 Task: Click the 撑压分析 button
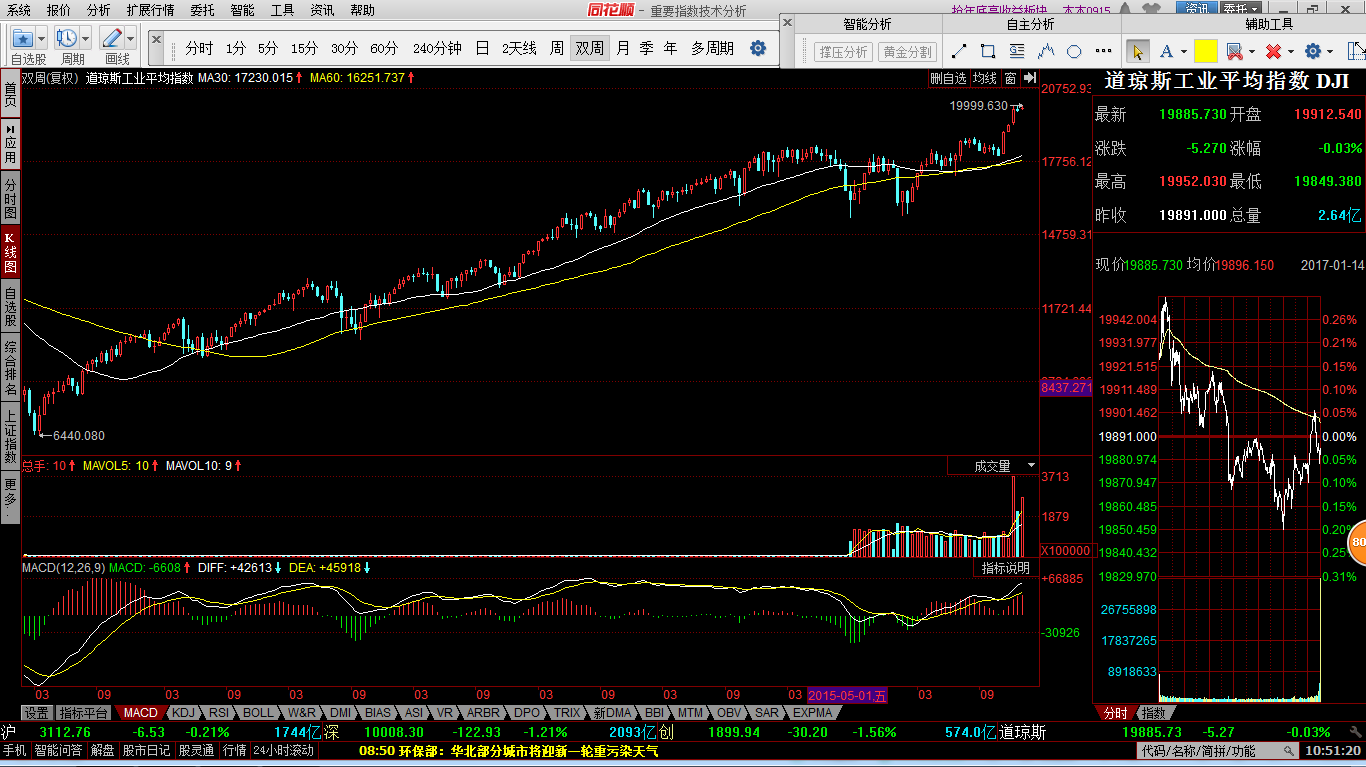(842, 52)
